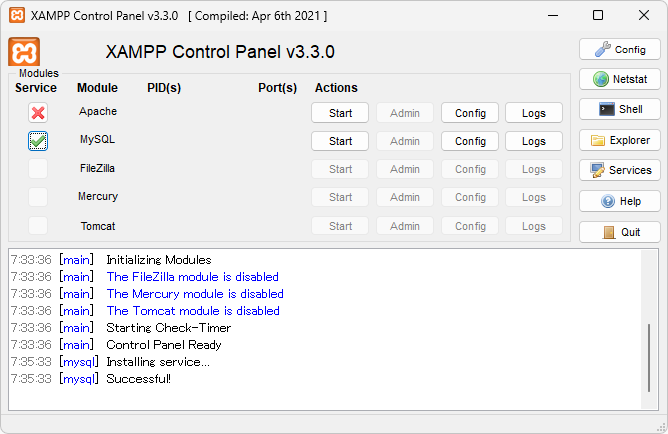Image resolution: width=668 pixels, height=434 pixels.
Task: Toggle the MySQL service green checkmark
Action: pyautogui.click(x=38, y=141)
